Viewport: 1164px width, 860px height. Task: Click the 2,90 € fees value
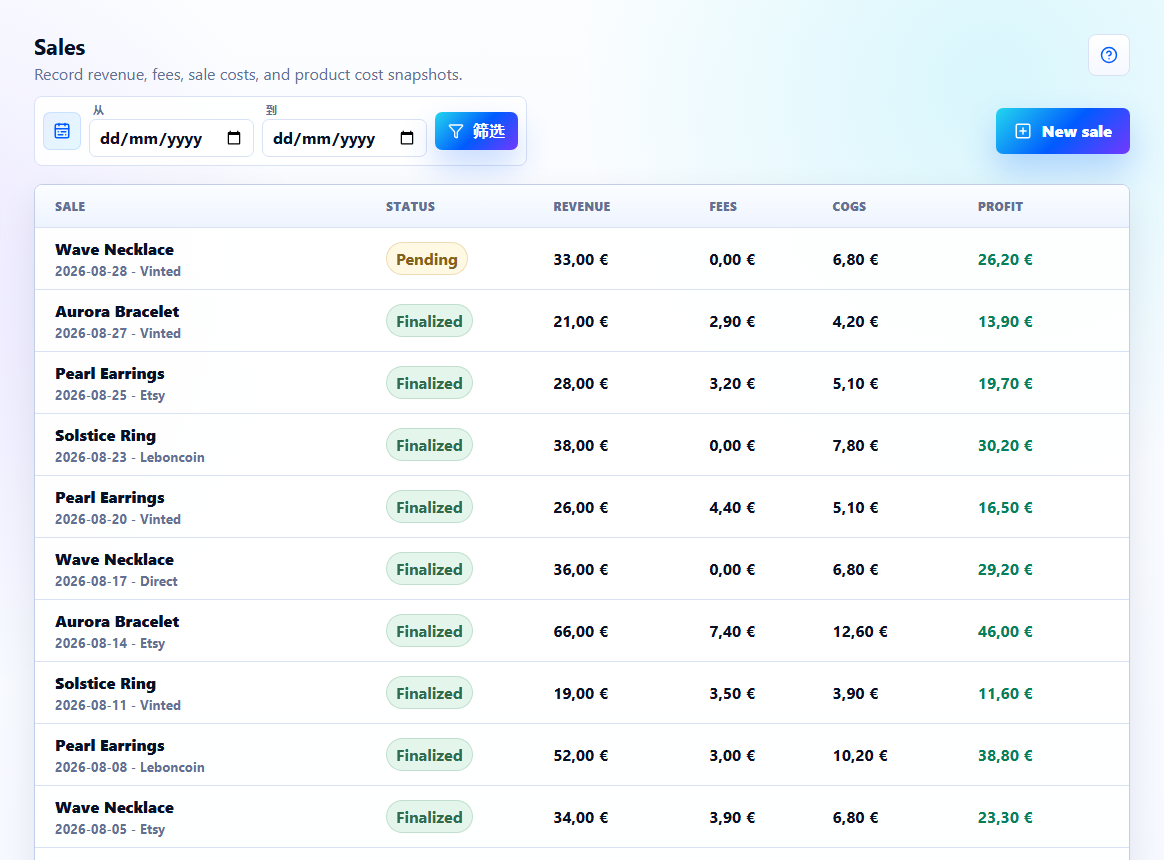[732, 321]
